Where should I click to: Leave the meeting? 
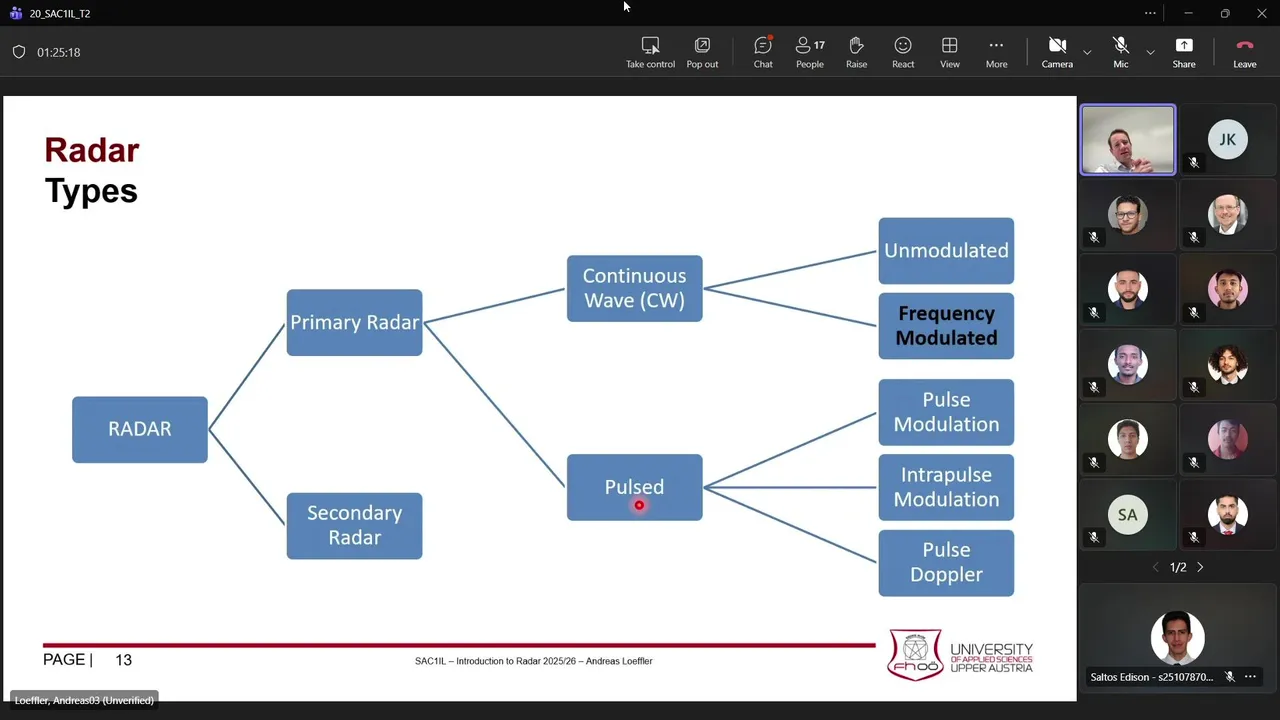(1245, 52)
